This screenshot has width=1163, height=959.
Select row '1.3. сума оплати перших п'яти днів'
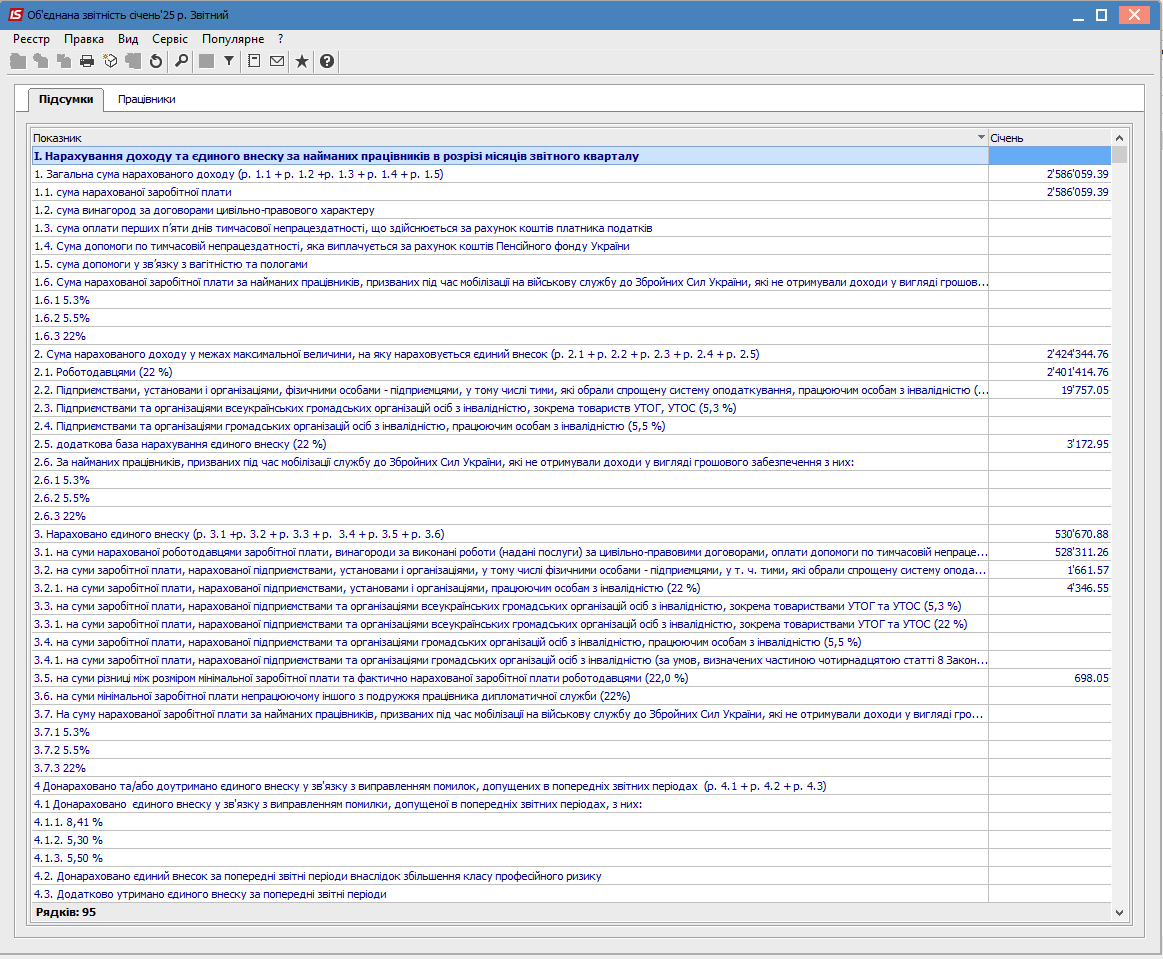point(571,228)
